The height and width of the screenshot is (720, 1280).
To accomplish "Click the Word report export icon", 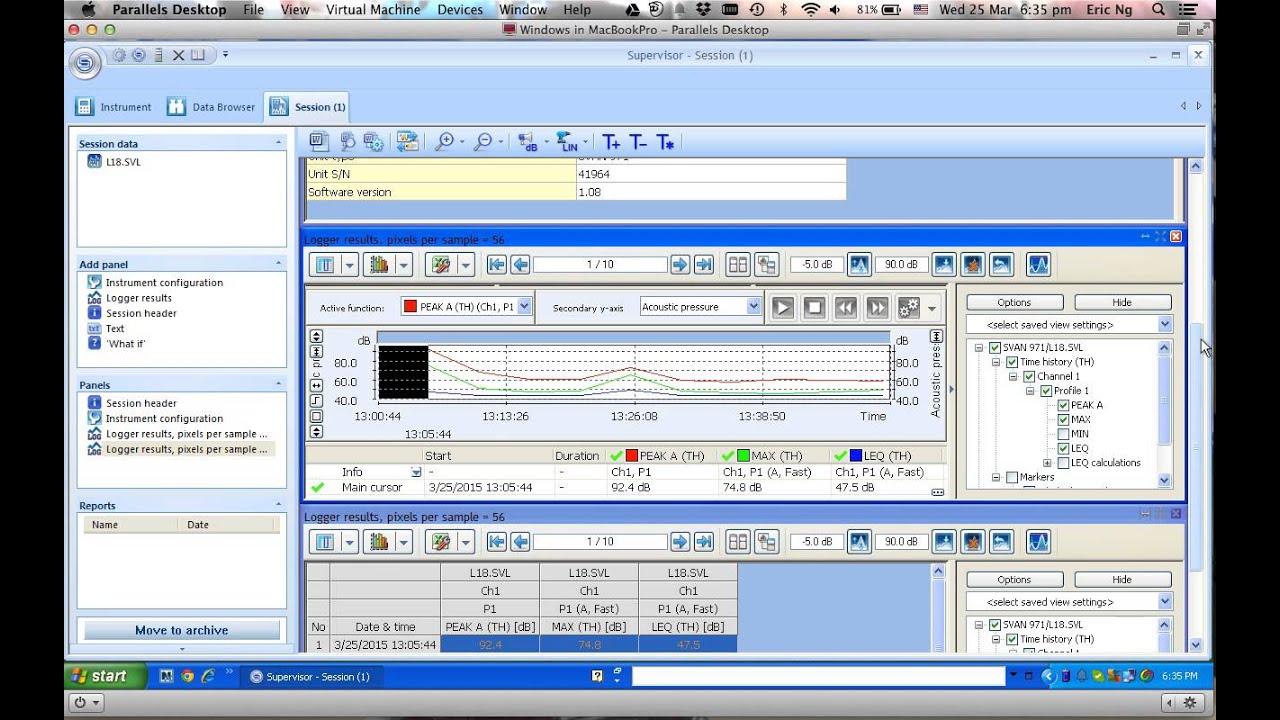I will [319, 142].
